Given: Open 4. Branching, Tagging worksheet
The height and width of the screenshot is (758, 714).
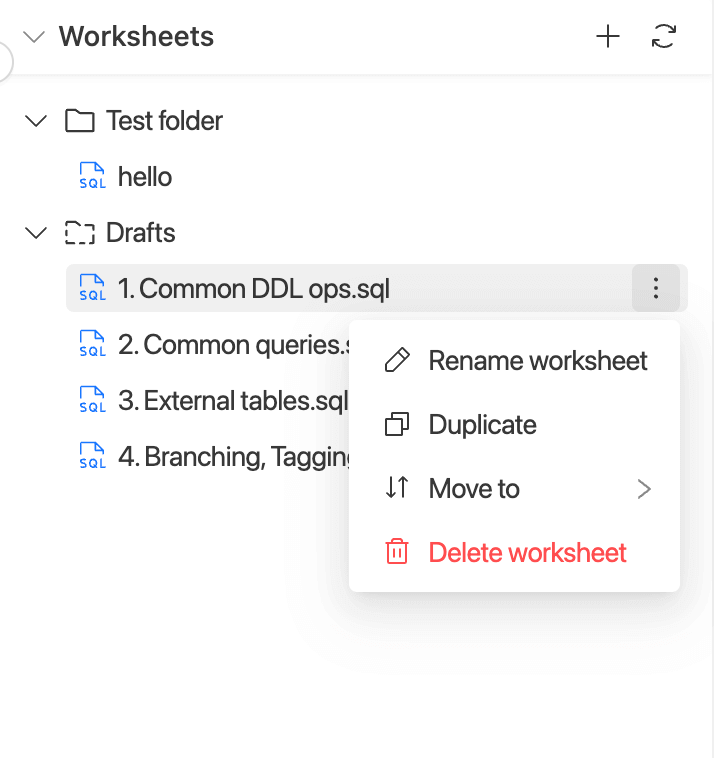Looking at the screenshot, I should coord(234,457).
